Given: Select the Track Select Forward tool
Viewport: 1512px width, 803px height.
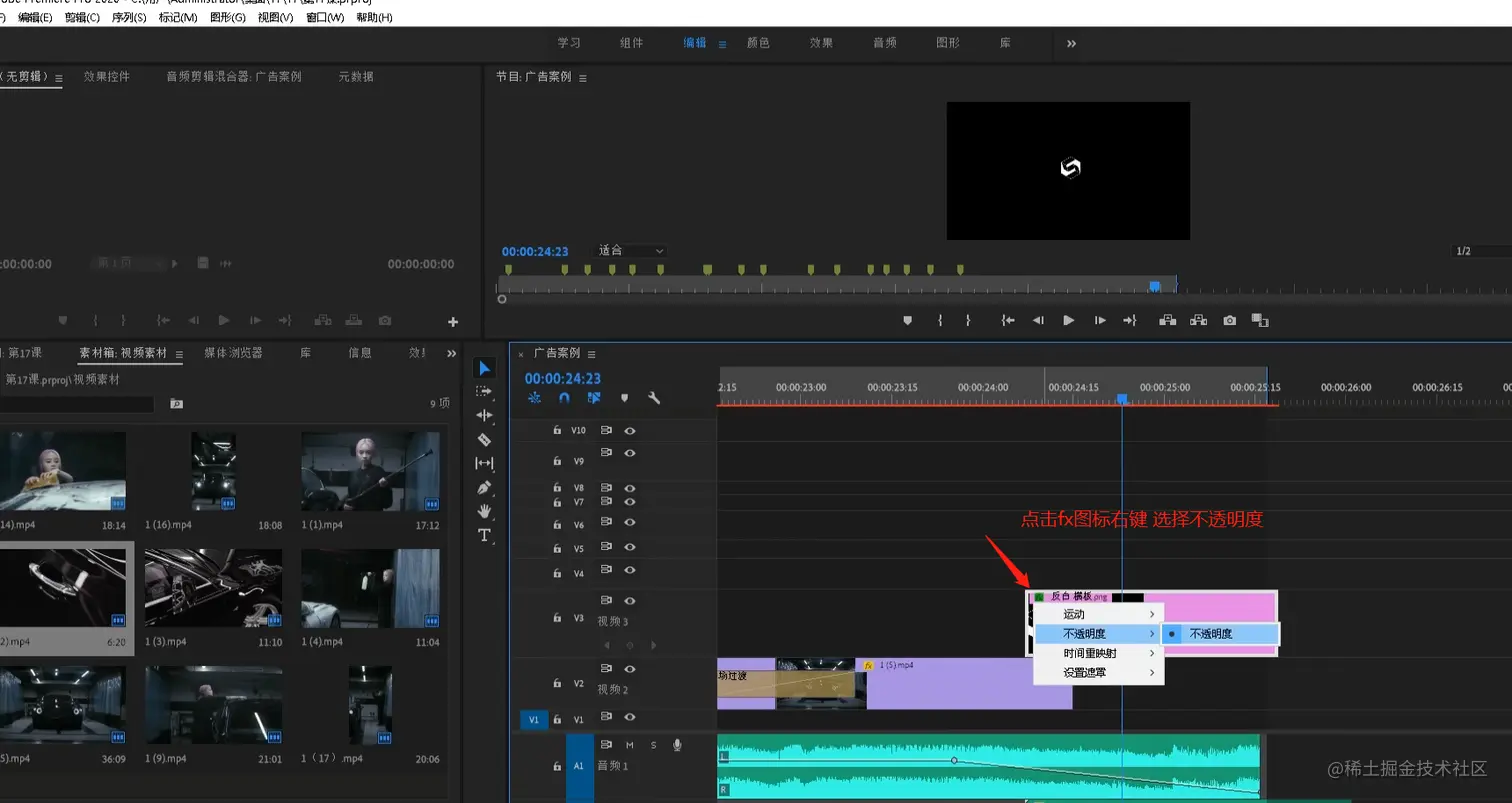Looking at the screenshot, I should 484,392.
